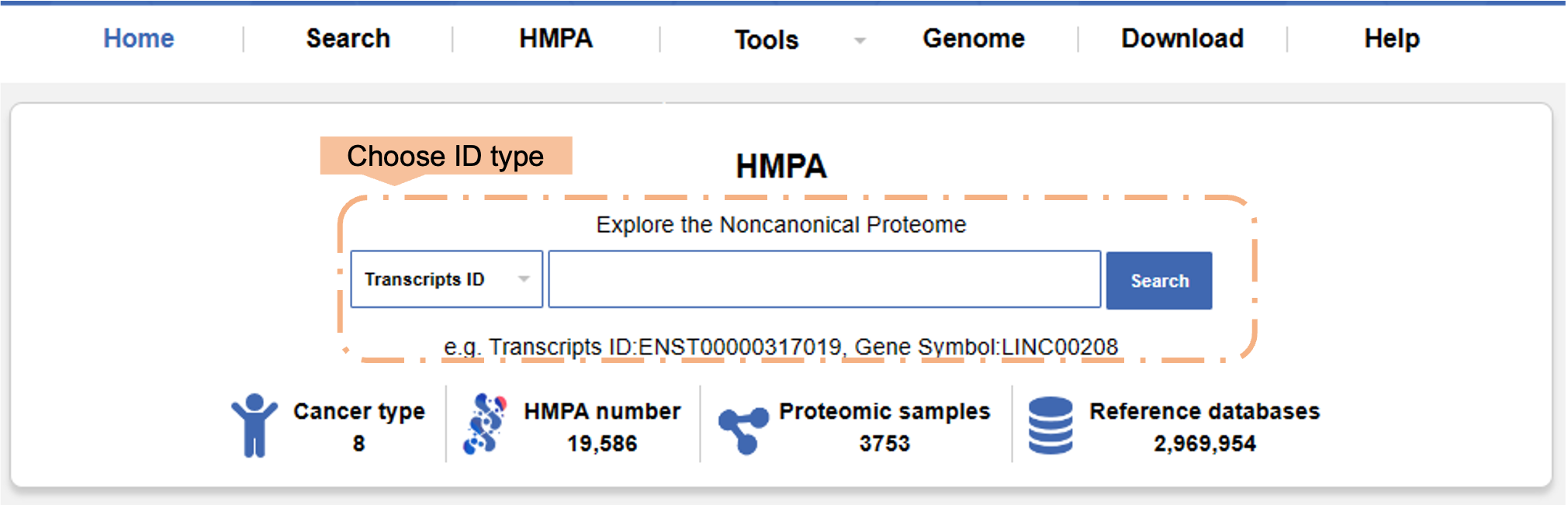Focus the noncanonical proteome search field
Viewport: 1568px width, 508px height.
coord(824,279)
